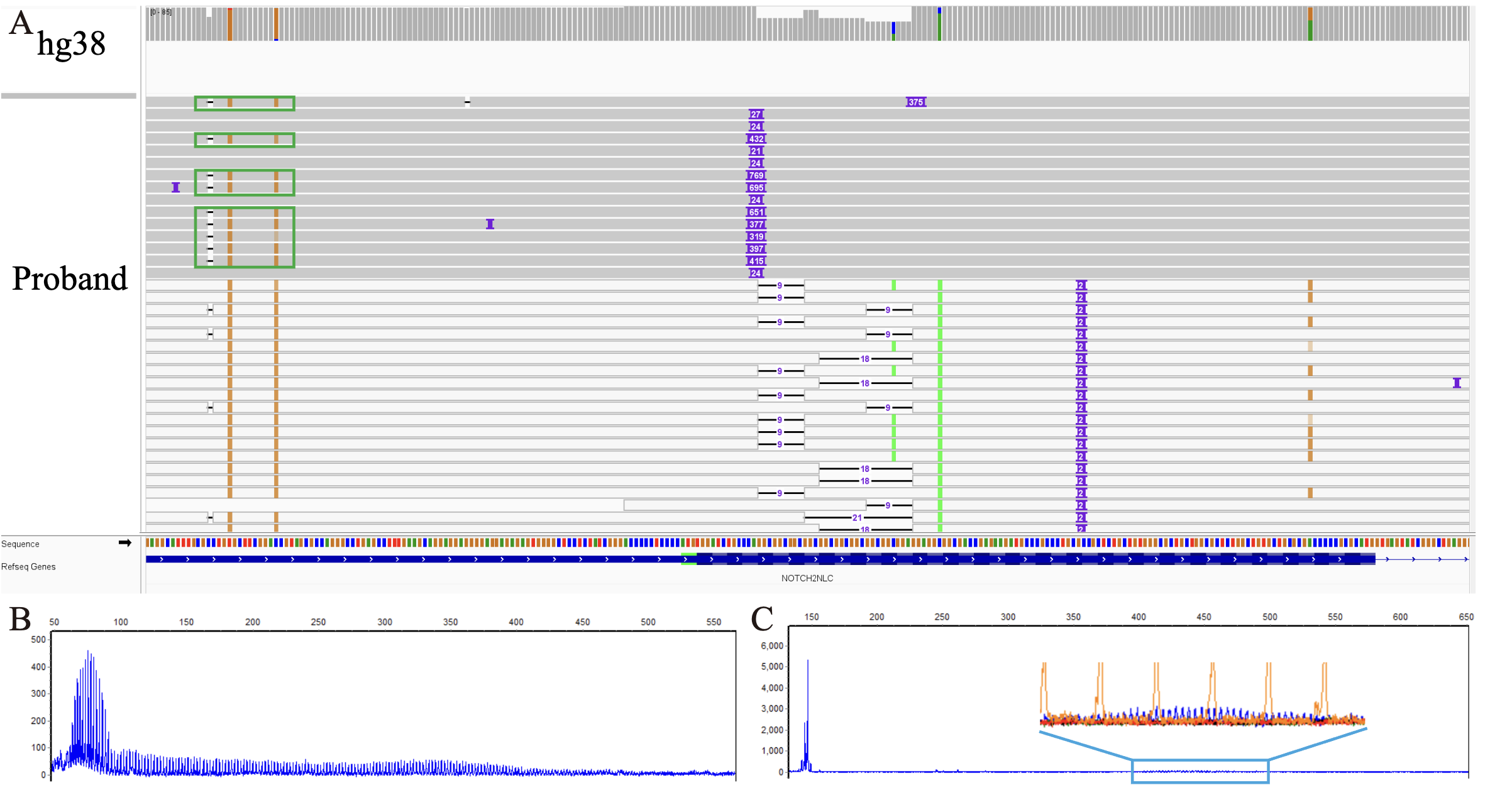Click the NOTCH2NLC gene label

(x=807, y=578)
